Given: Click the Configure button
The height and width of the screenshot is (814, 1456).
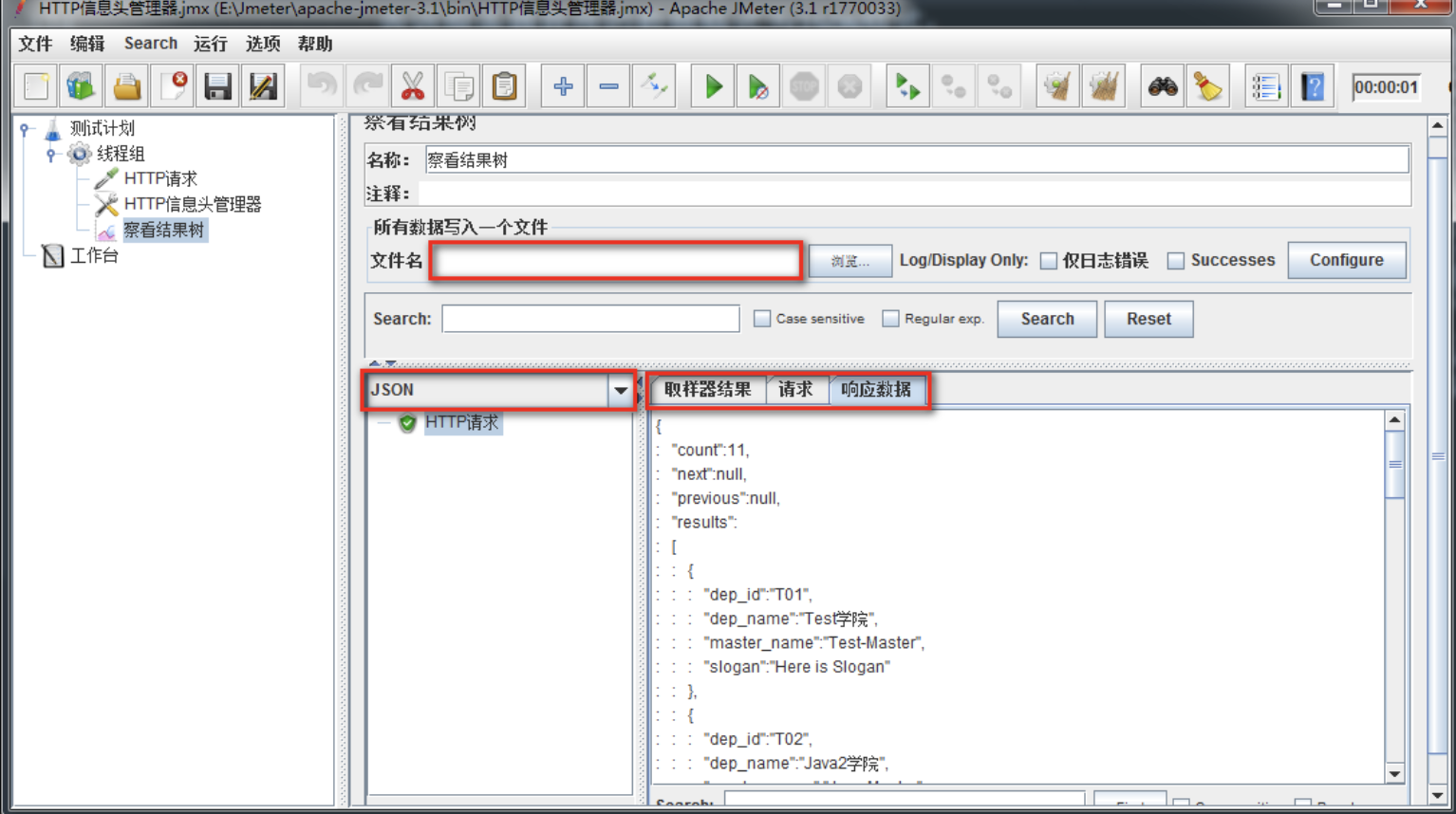Looking at the screenshot, I should [1347, 260].
